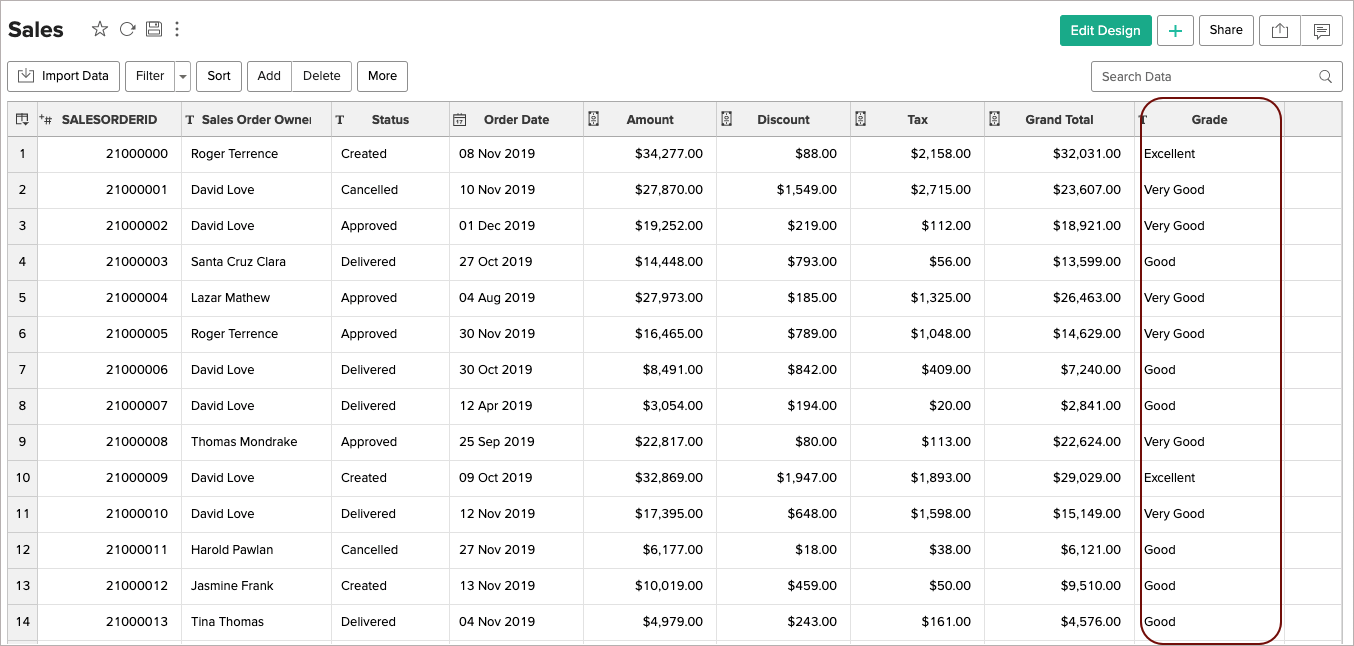
Task: Click the save disk icon
Action: pyautogui.click(x=153, y=29)
